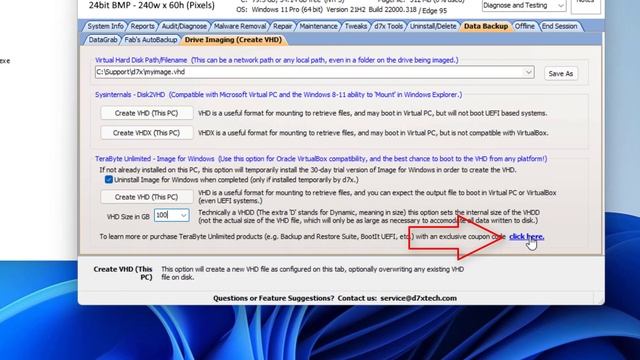640x360 pixels.
Task: Expand the VHD path dropdown arrow
Action: (528, 72)
